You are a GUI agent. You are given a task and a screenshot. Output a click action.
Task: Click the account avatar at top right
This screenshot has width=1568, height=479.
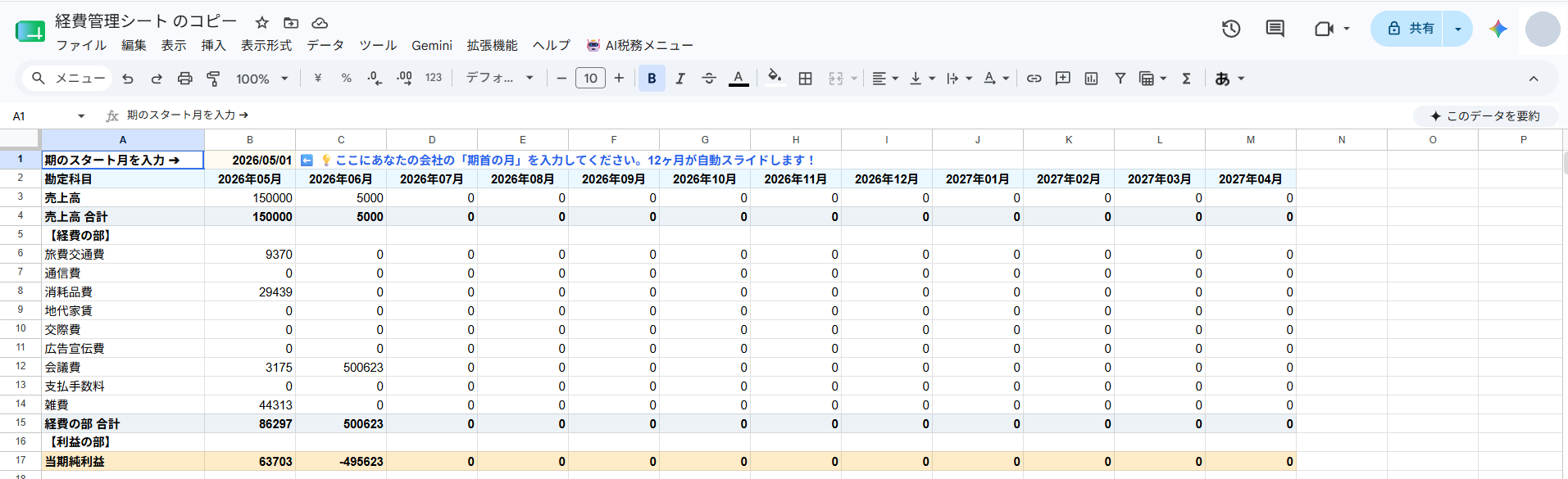pos(1542,29)
